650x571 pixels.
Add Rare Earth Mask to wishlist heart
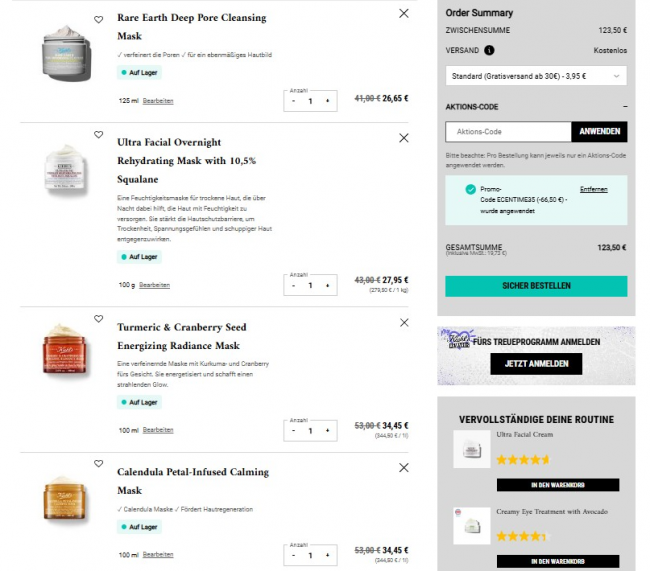click(x=98, y=19)
